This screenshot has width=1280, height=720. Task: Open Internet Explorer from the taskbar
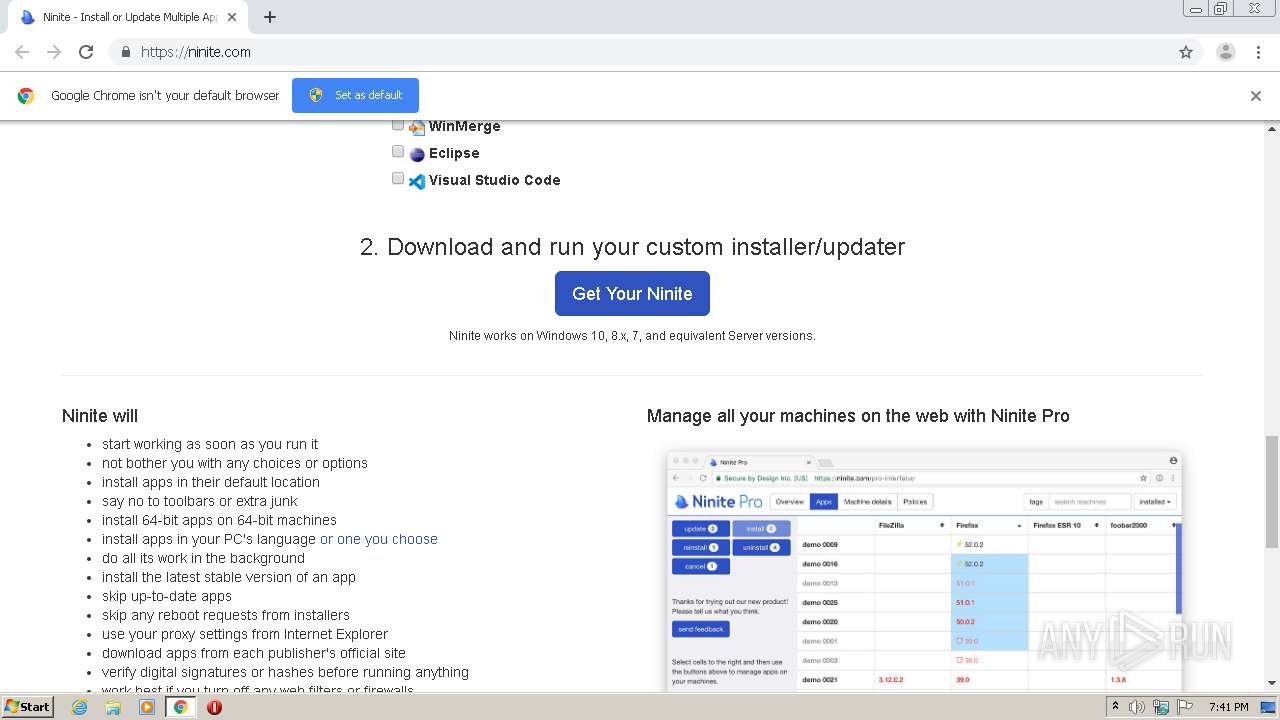pos(80,707)
